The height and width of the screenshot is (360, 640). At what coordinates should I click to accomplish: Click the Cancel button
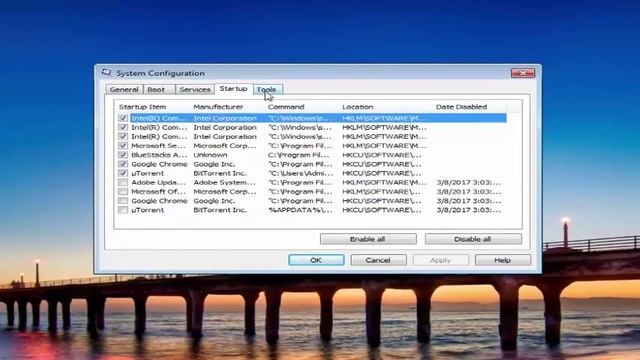click(378, 260)
